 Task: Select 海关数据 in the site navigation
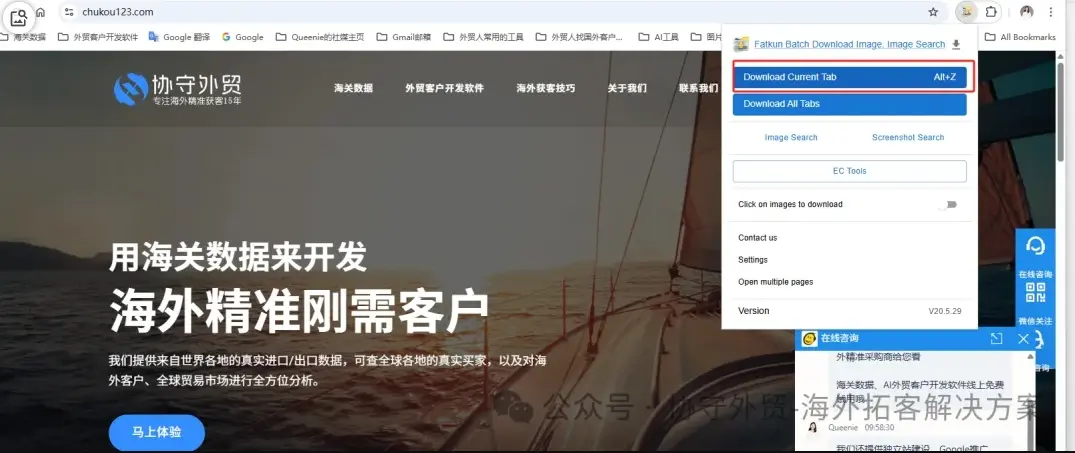[353, 88]
